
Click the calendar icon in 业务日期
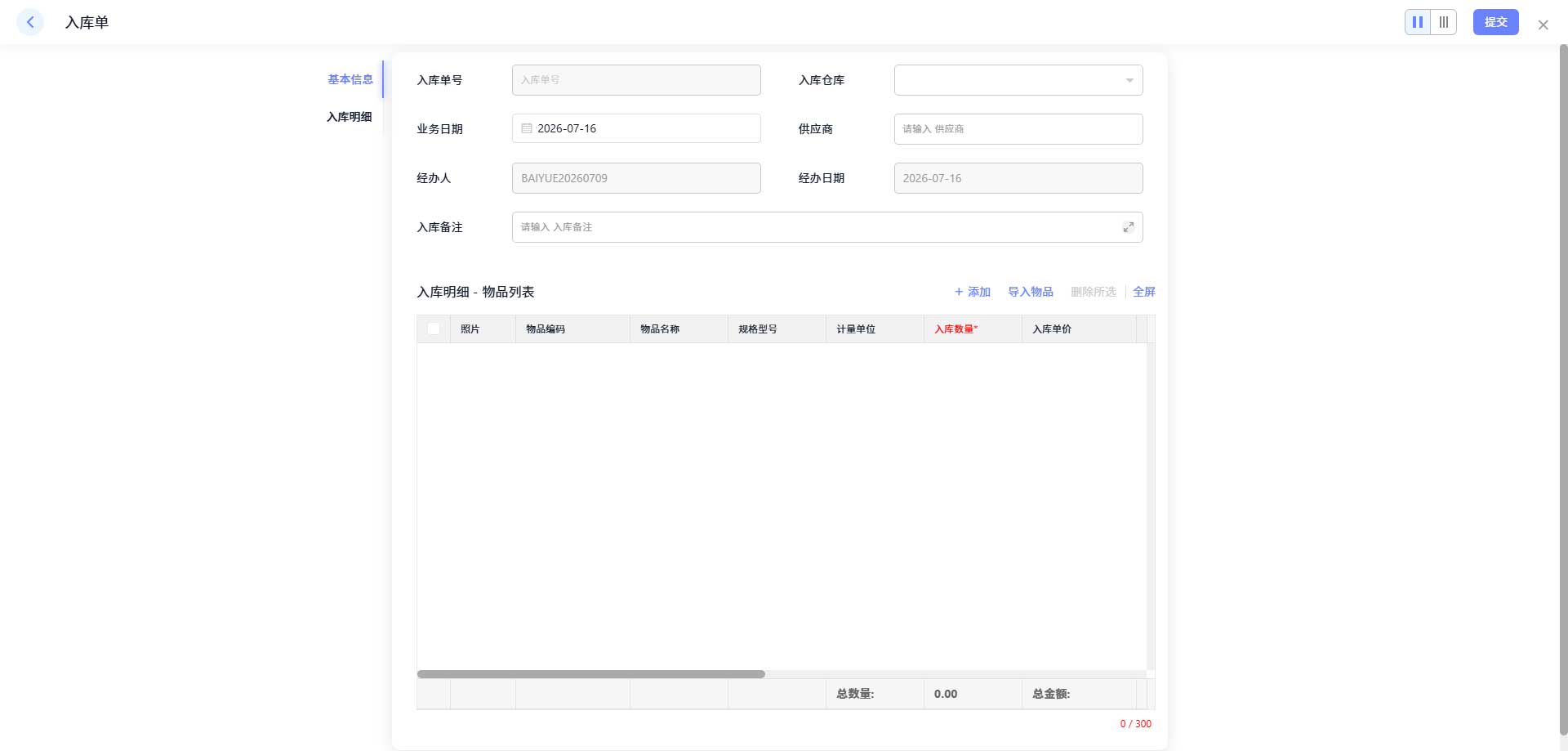tap(527, 128)
